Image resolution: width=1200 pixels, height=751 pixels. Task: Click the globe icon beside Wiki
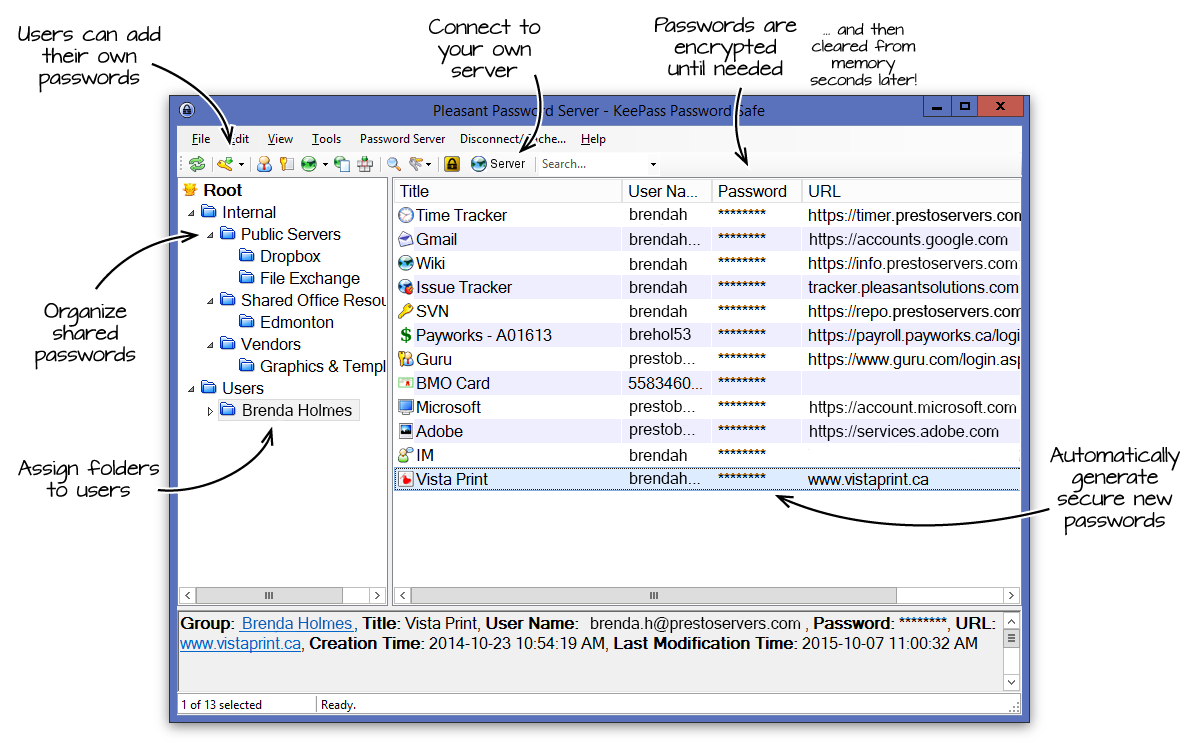[405, 263]
